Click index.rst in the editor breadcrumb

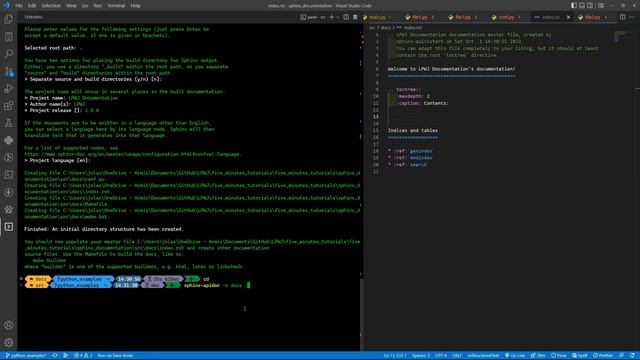[413, 28]
